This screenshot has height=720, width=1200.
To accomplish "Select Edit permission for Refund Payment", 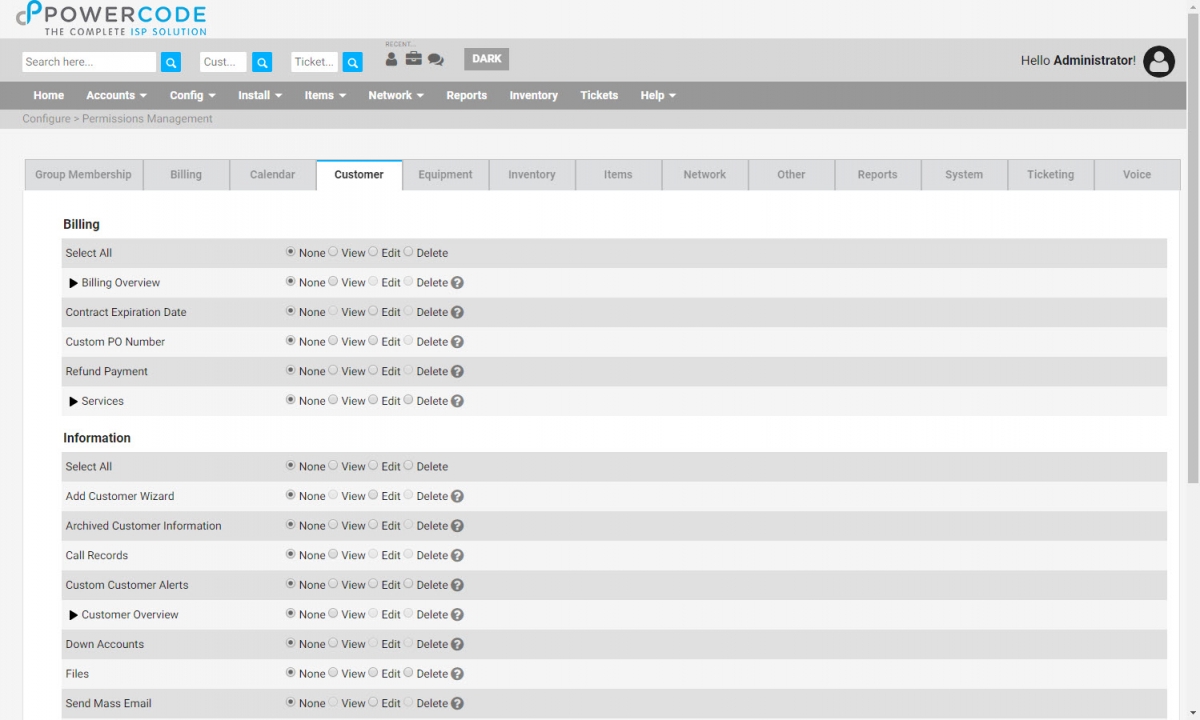I will pos(375,371).
